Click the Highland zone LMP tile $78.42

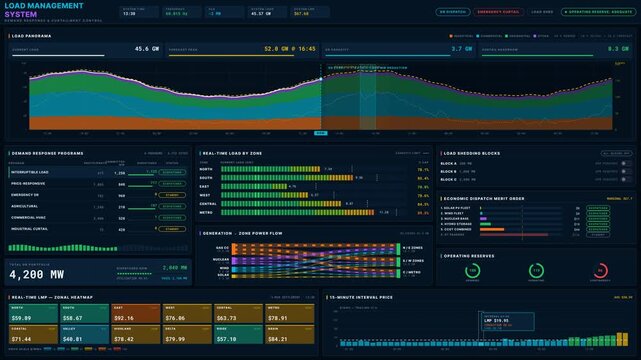pyautogui.click(x=136, y=334)
